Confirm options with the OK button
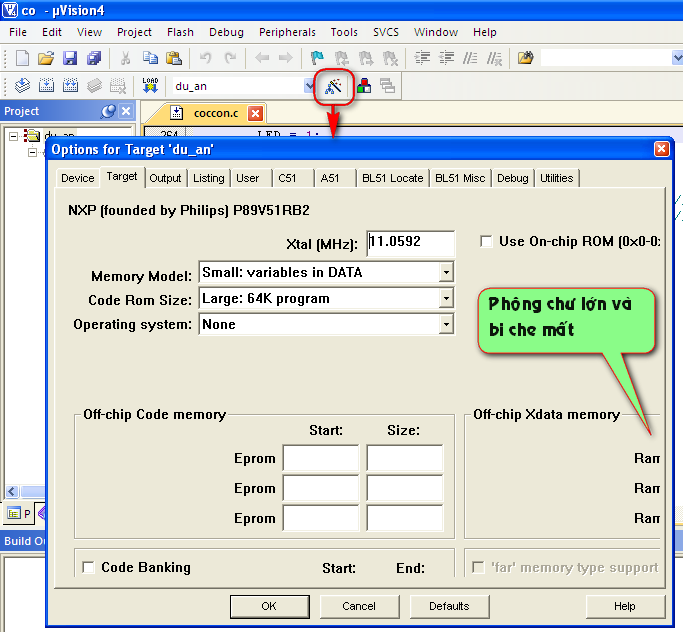Image resolution: width=683 pixels, height=632 pixels. coord(270,606)
